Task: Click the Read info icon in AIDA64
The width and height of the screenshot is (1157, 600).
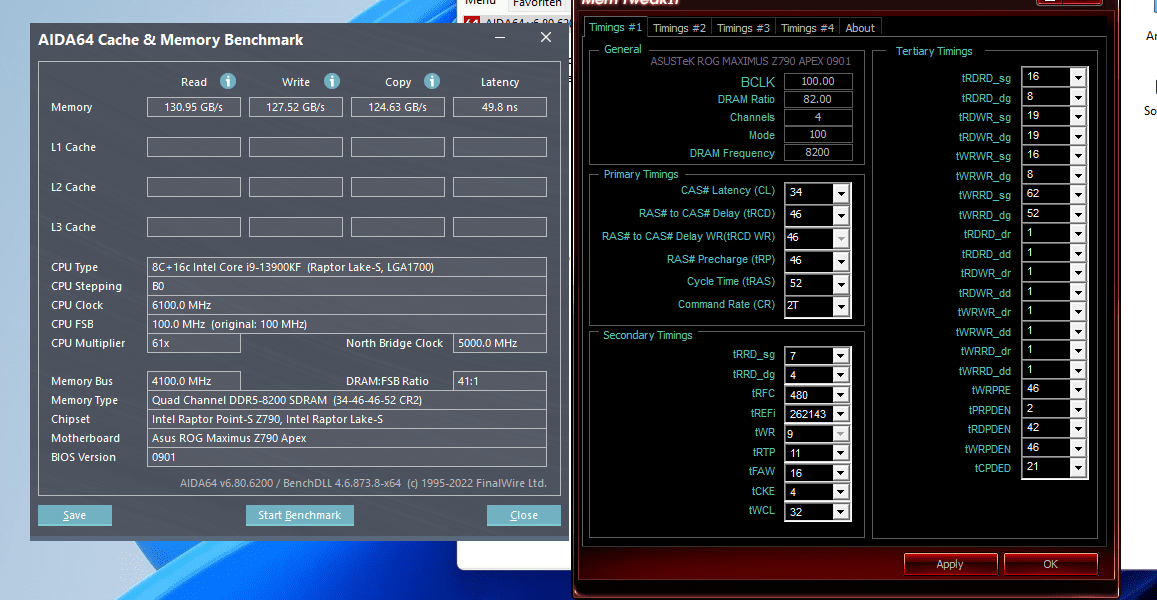Action: 228,81
